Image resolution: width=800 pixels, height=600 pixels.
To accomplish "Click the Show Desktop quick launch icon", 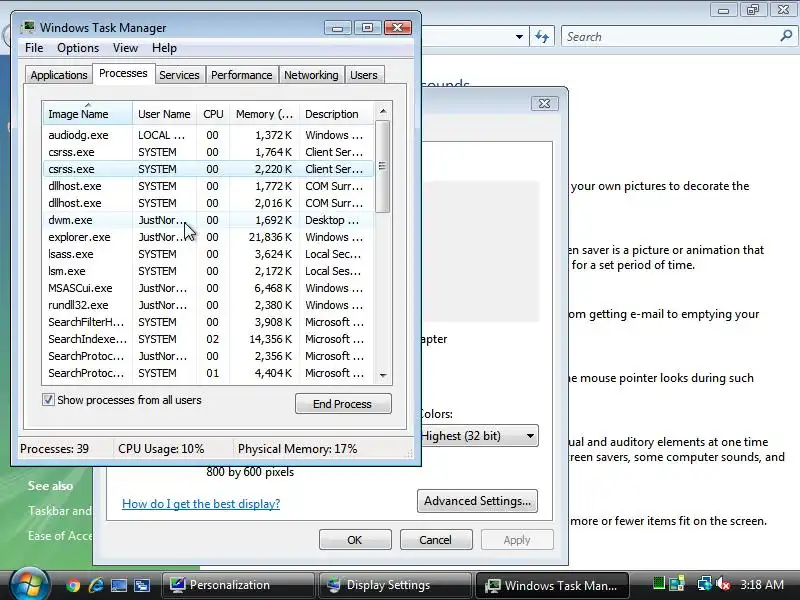I will pos(119,585).
